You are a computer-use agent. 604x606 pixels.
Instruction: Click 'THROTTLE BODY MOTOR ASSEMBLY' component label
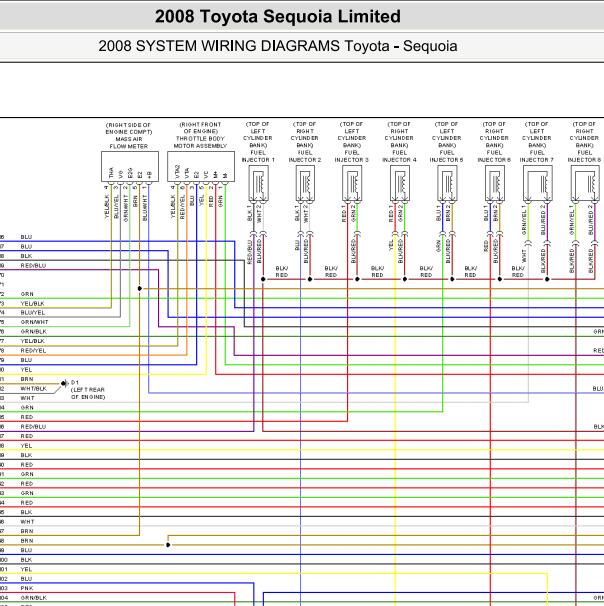pyautogui.click(x=200, y=142)
